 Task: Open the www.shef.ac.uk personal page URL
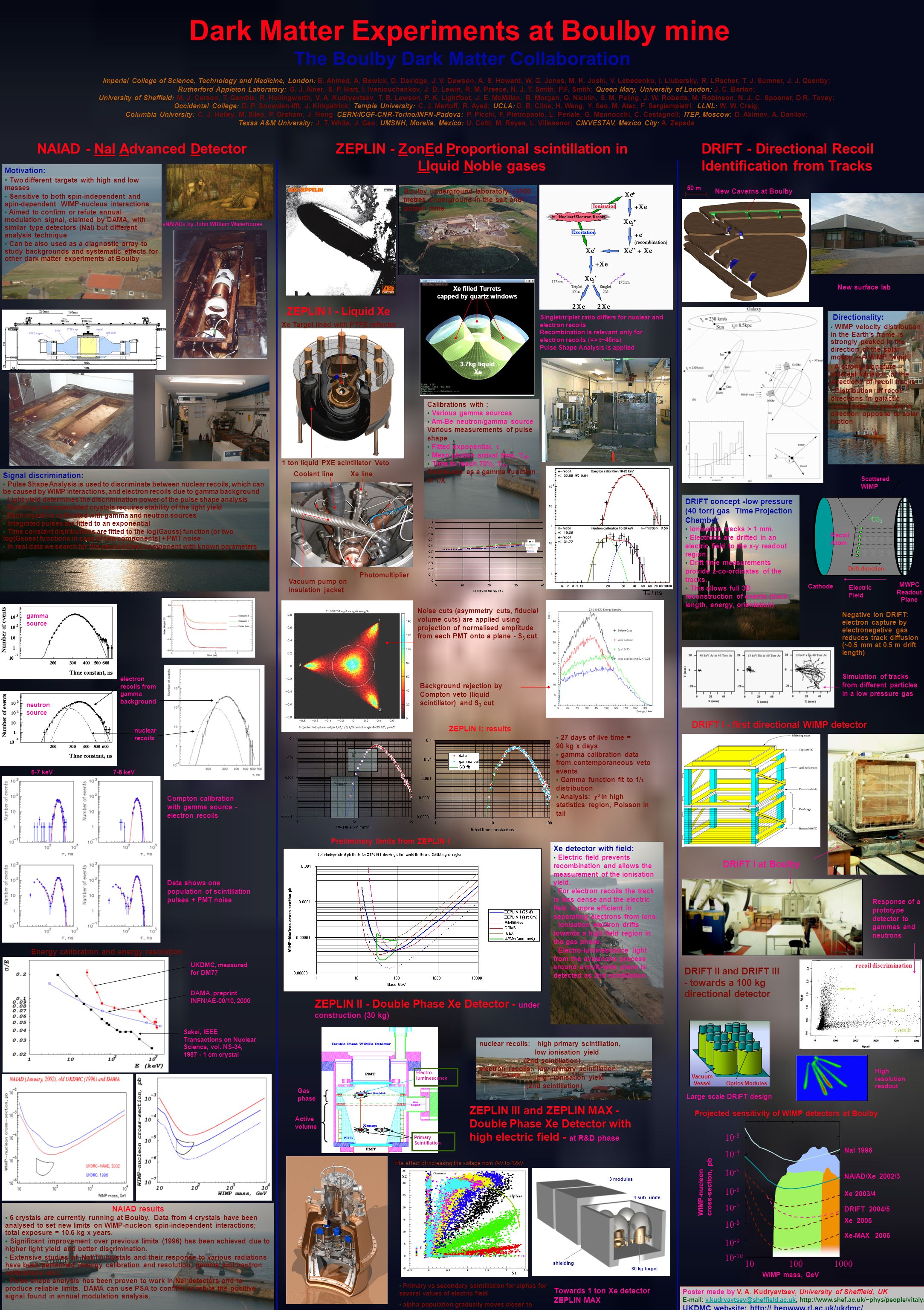(861, 1299)
